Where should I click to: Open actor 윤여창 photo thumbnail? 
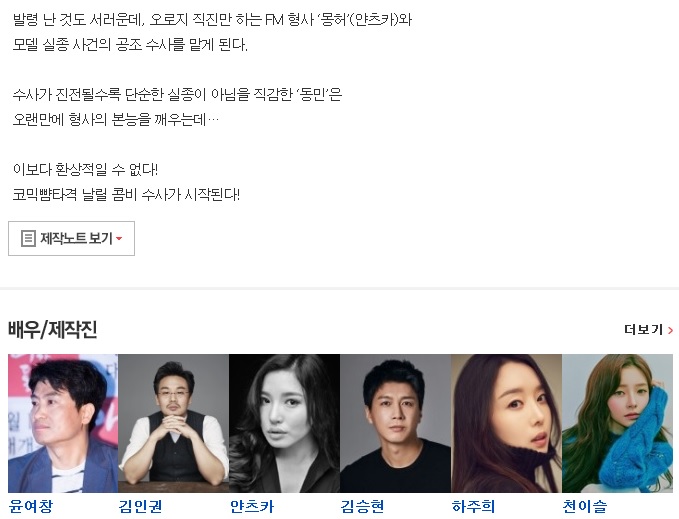point(63,423)
